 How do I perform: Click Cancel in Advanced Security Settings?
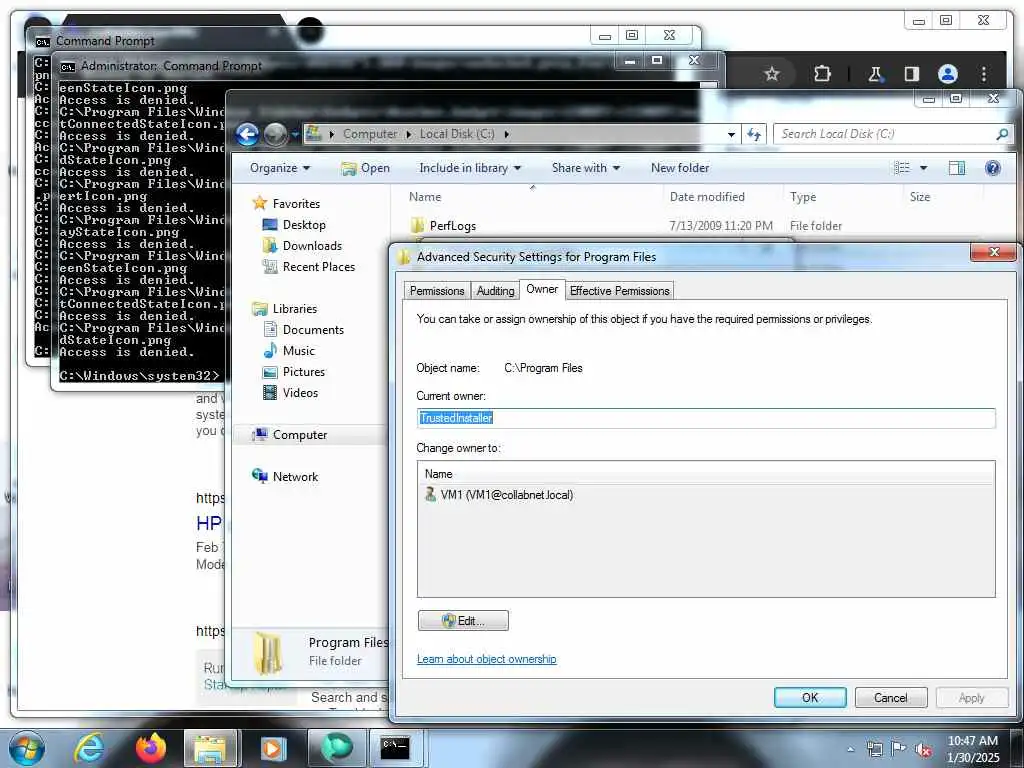(x=891, y=697)
